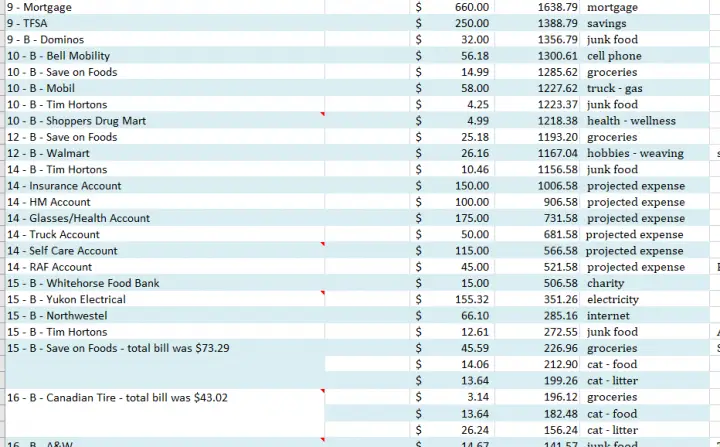
Task: Select the Save on Foods $73.29 total bill cell
Action: tap(165, 364)
